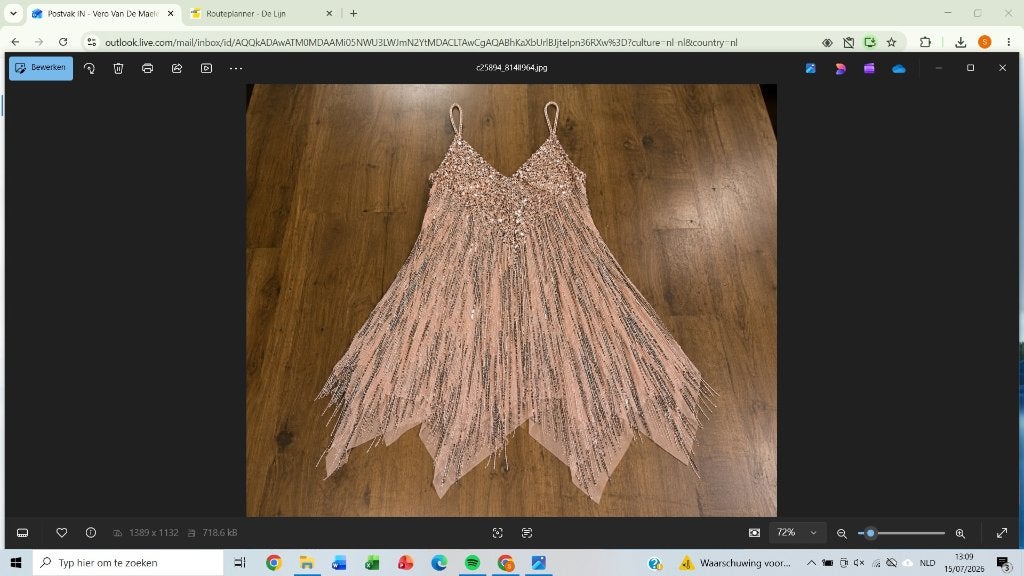This screenshot has width=1024, height=576.
Task: Open File Explorer from taskbar
Action: click(307, 562)
